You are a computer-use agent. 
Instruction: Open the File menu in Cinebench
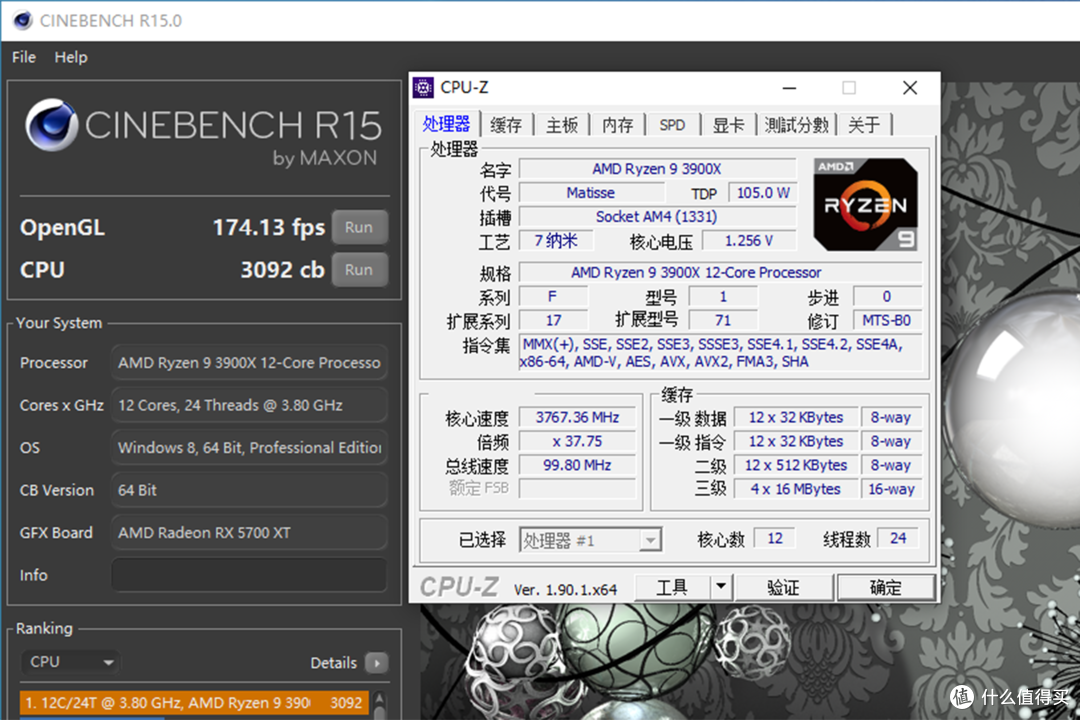click(x=23, y=57)
